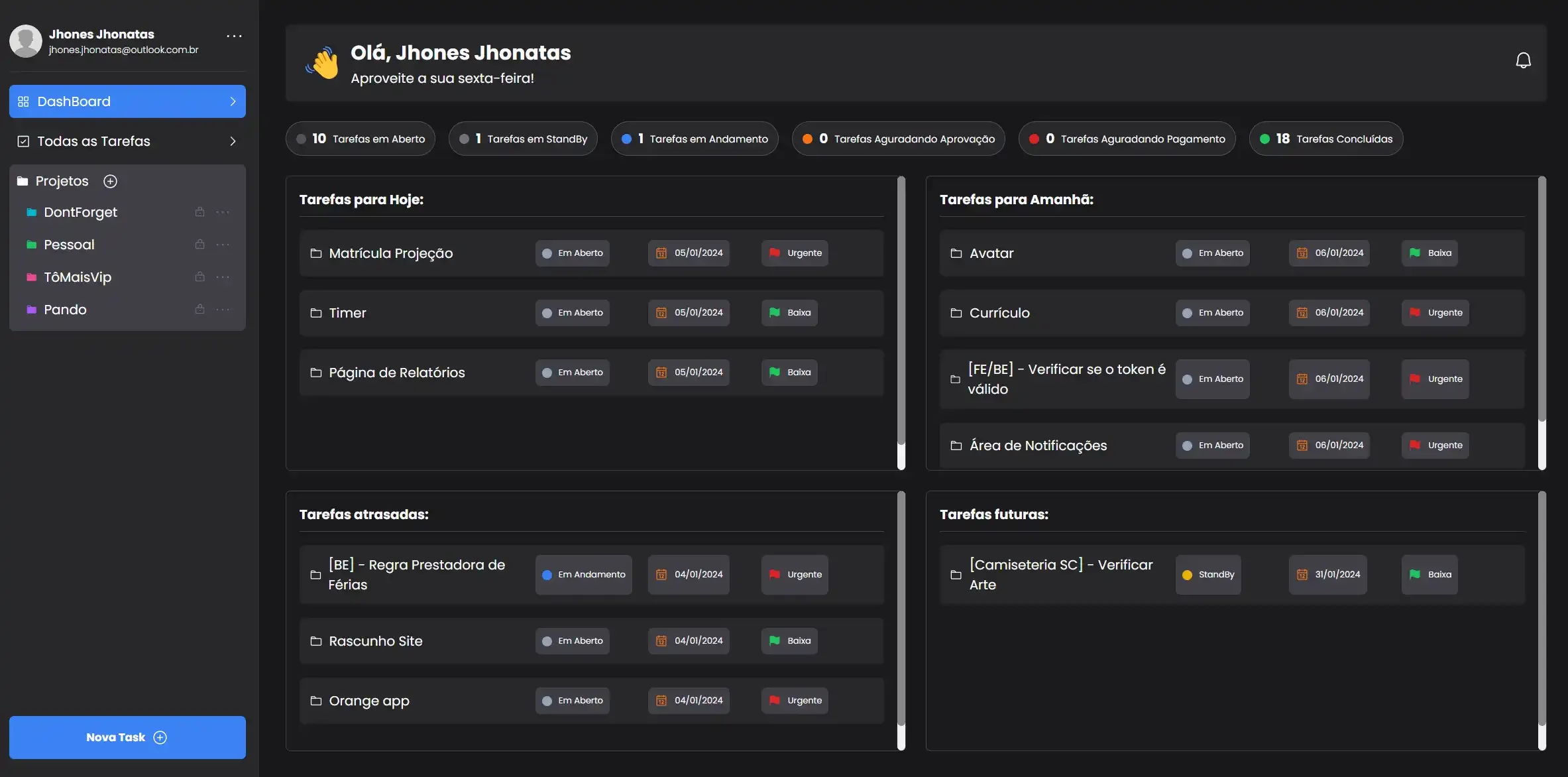Viewport: 1568px width, 777px height.
Task: Click the Nova Task button
Action: pos(127,737)
